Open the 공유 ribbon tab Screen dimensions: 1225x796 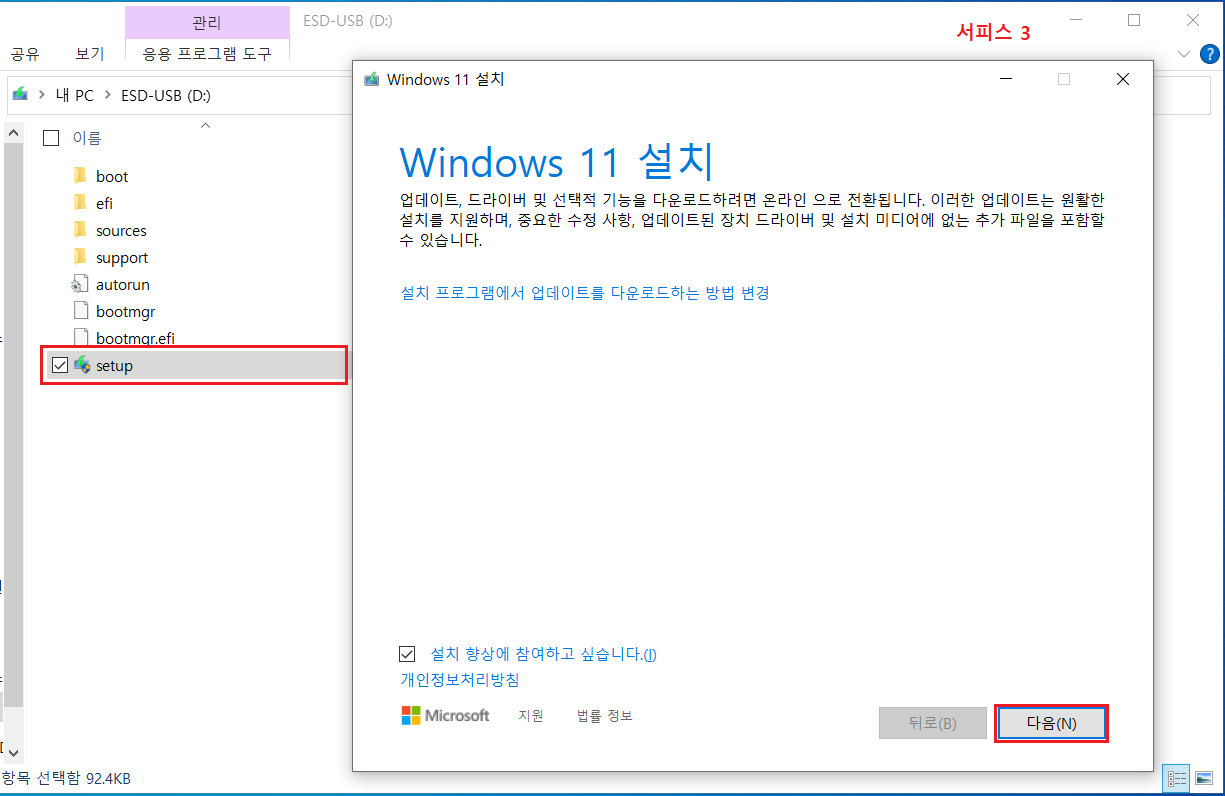click(25, 54)
